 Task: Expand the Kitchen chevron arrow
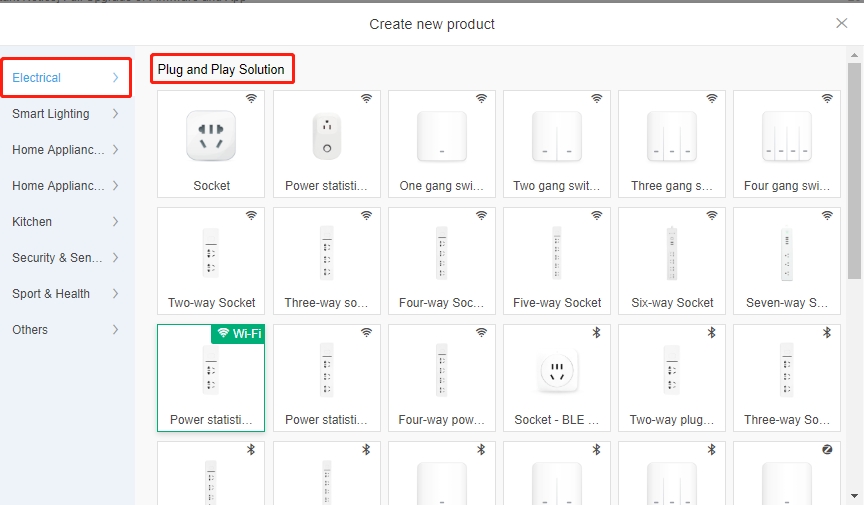(x=116, y=222)
